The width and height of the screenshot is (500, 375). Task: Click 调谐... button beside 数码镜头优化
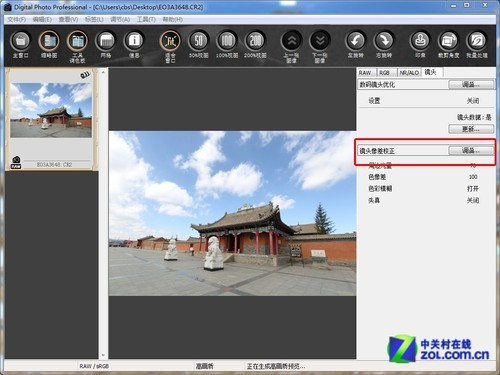tap(471, 85)
